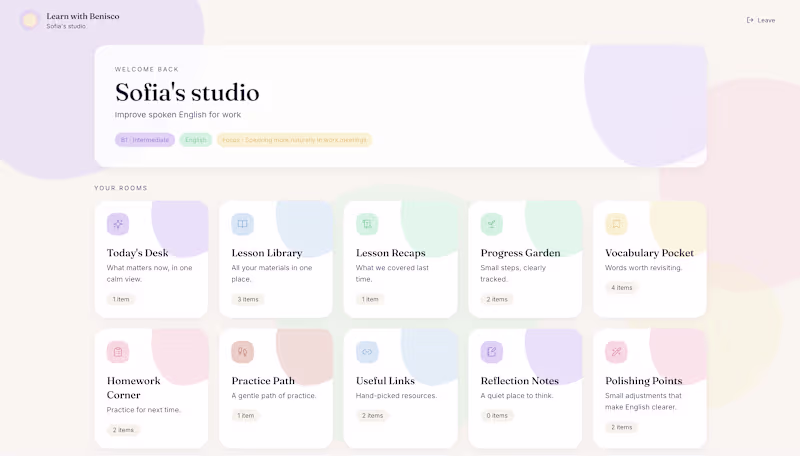This screenshot has width=800, height=456.
Task: Click '2 items' badge in Polishing Points
Action: click(x=621, y=427)
